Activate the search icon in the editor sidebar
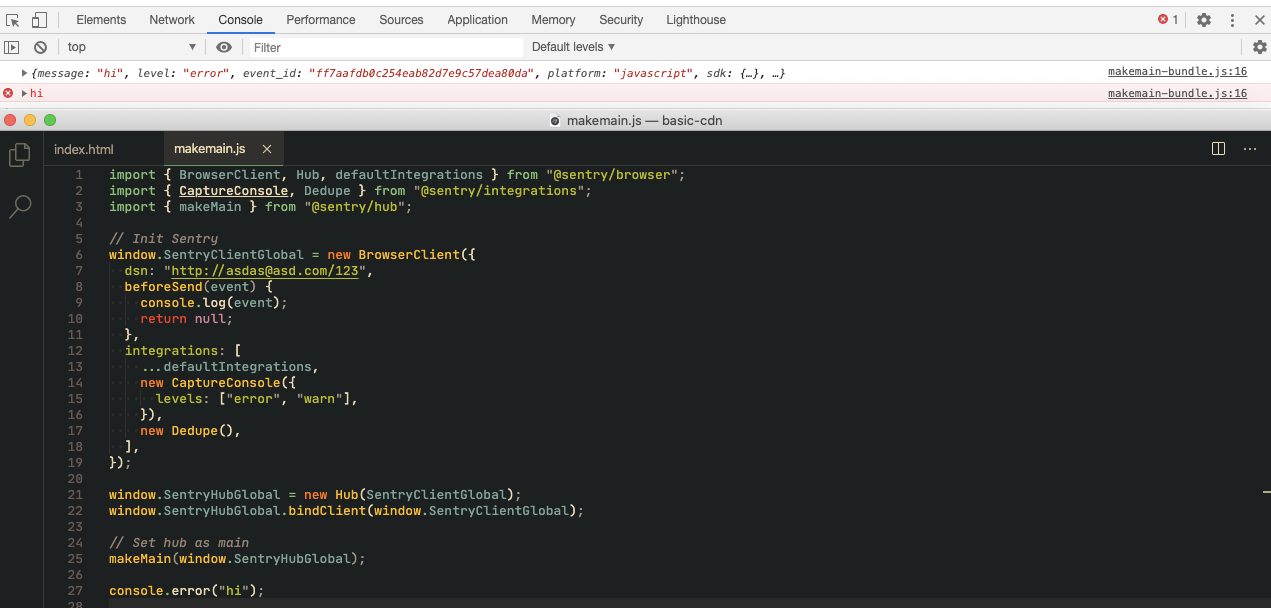The height and width of the screenshot is (608, 1271). click(x=20, y=206)
